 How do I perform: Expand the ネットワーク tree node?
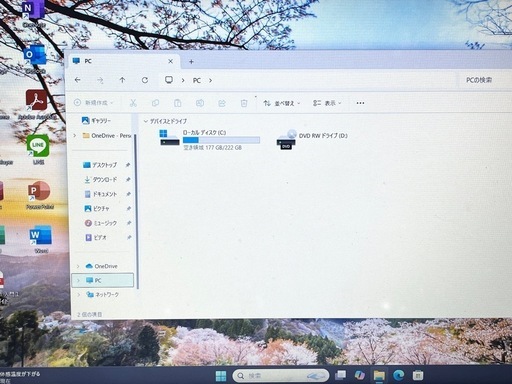[79, 294]
